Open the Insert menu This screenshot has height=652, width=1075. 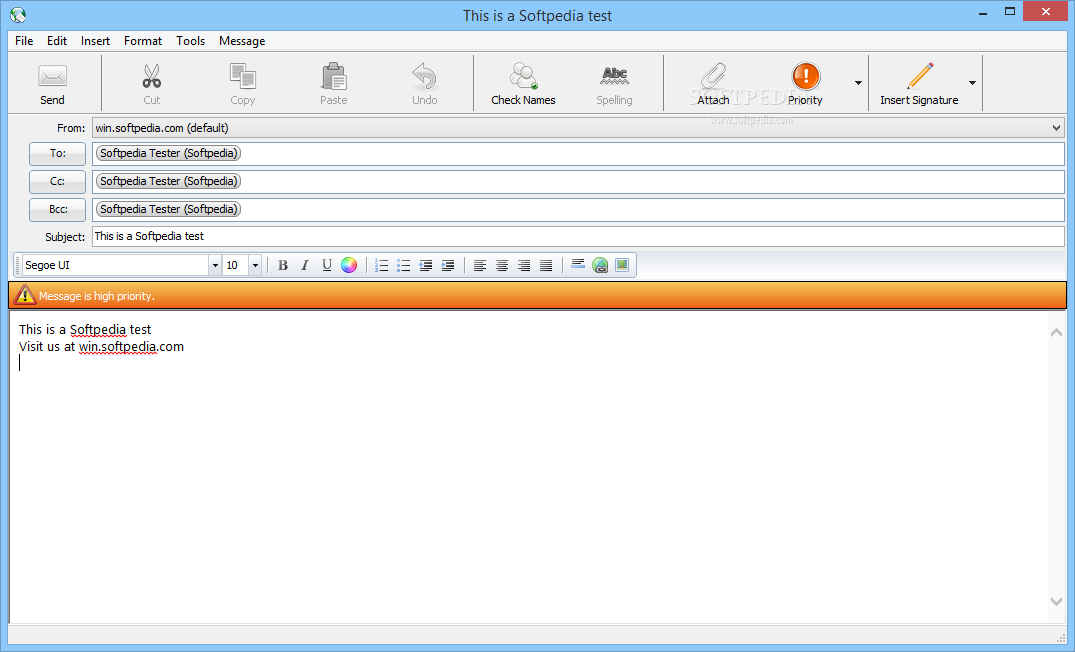(95, 41)
